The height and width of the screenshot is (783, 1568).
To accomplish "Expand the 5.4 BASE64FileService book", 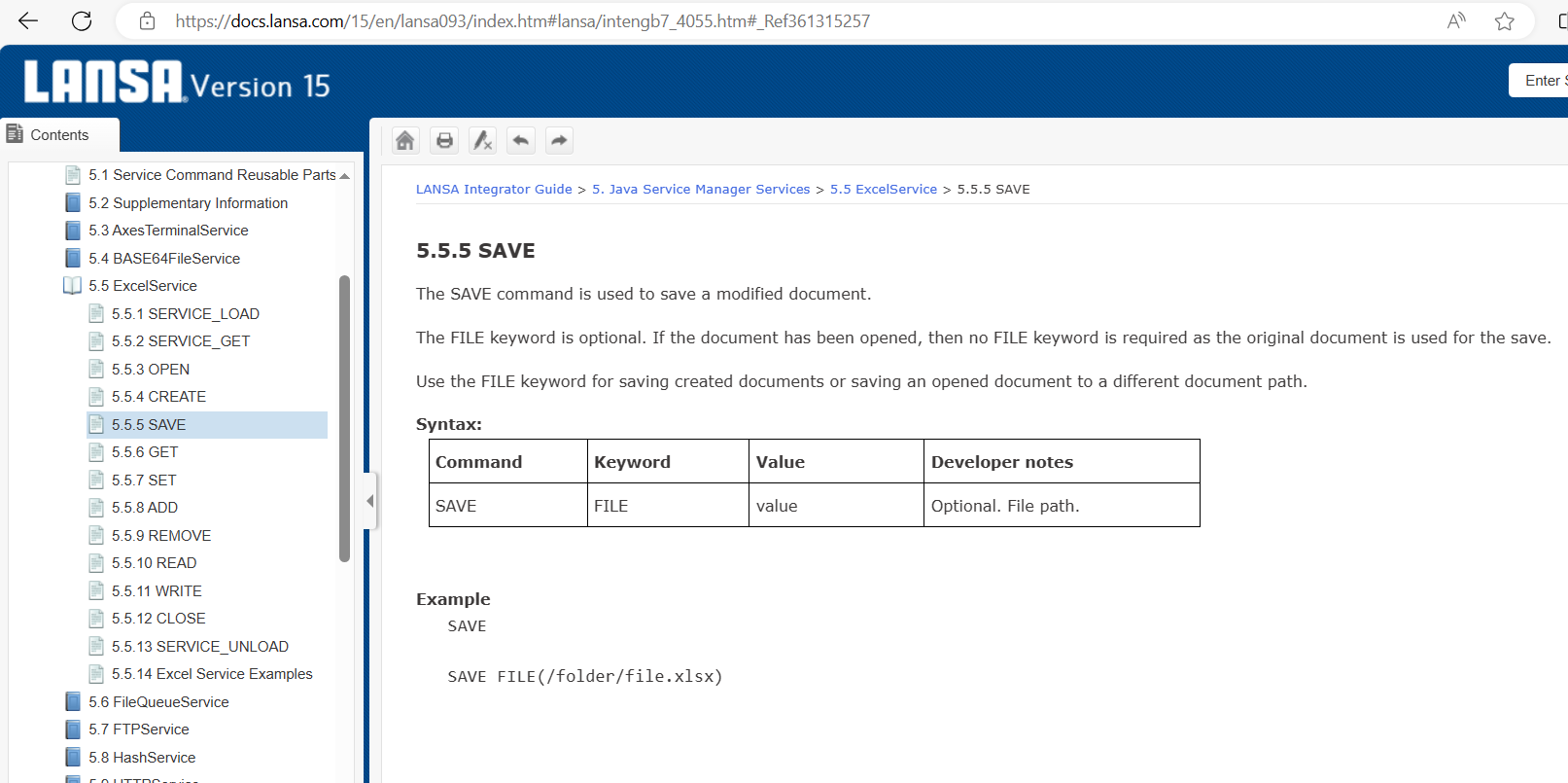I will [x=73, y=259].
